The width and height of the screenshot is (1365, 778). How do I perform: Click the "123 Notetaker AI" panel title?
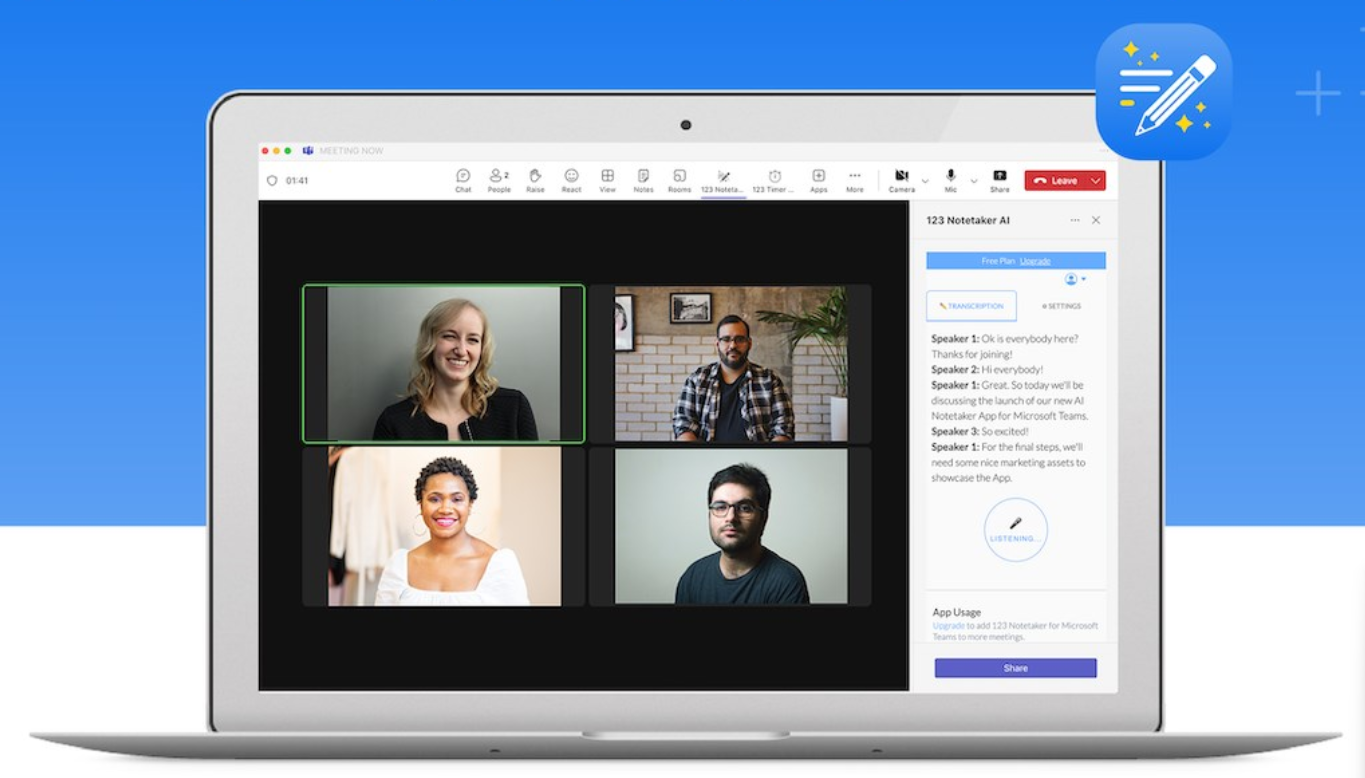click(x=968, y=220)
